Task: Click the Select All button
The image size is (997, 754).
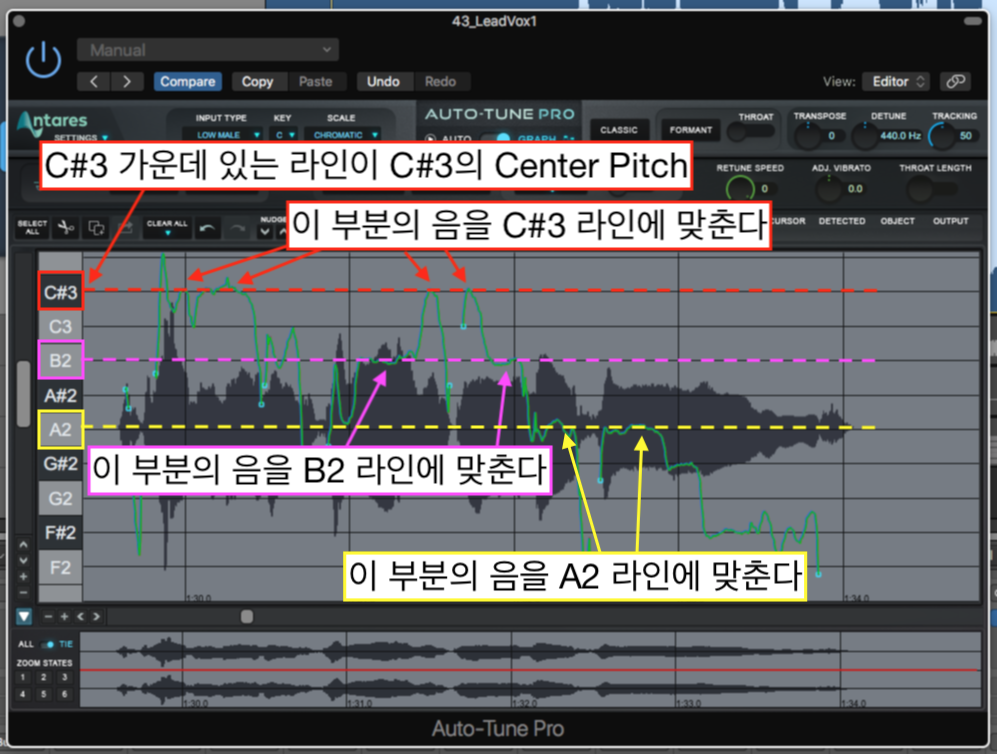Action: click(32, 228)
